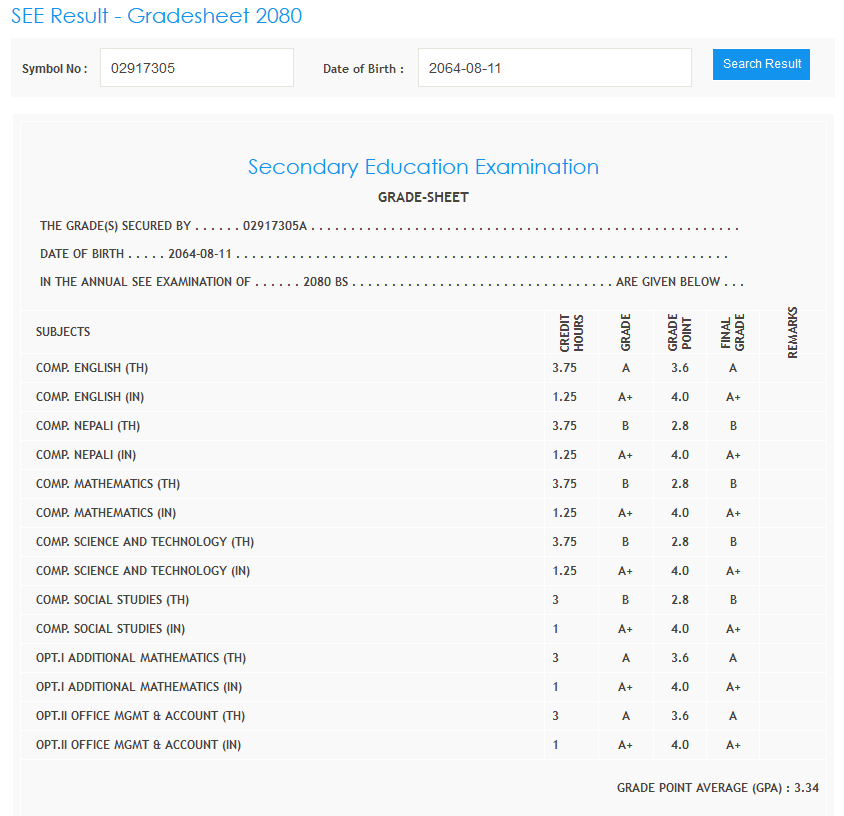844x816 pixels.
Task: Click the FINAL GRADE column header
Action: (733, 332)
